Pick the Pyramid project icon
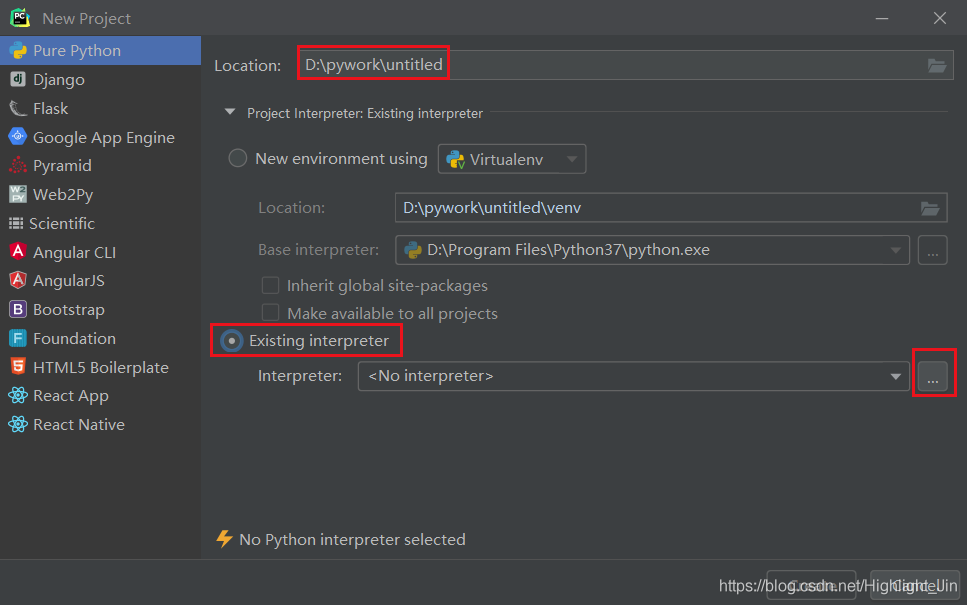Screen dimensions: 967x605 click(x=17, y=165)
